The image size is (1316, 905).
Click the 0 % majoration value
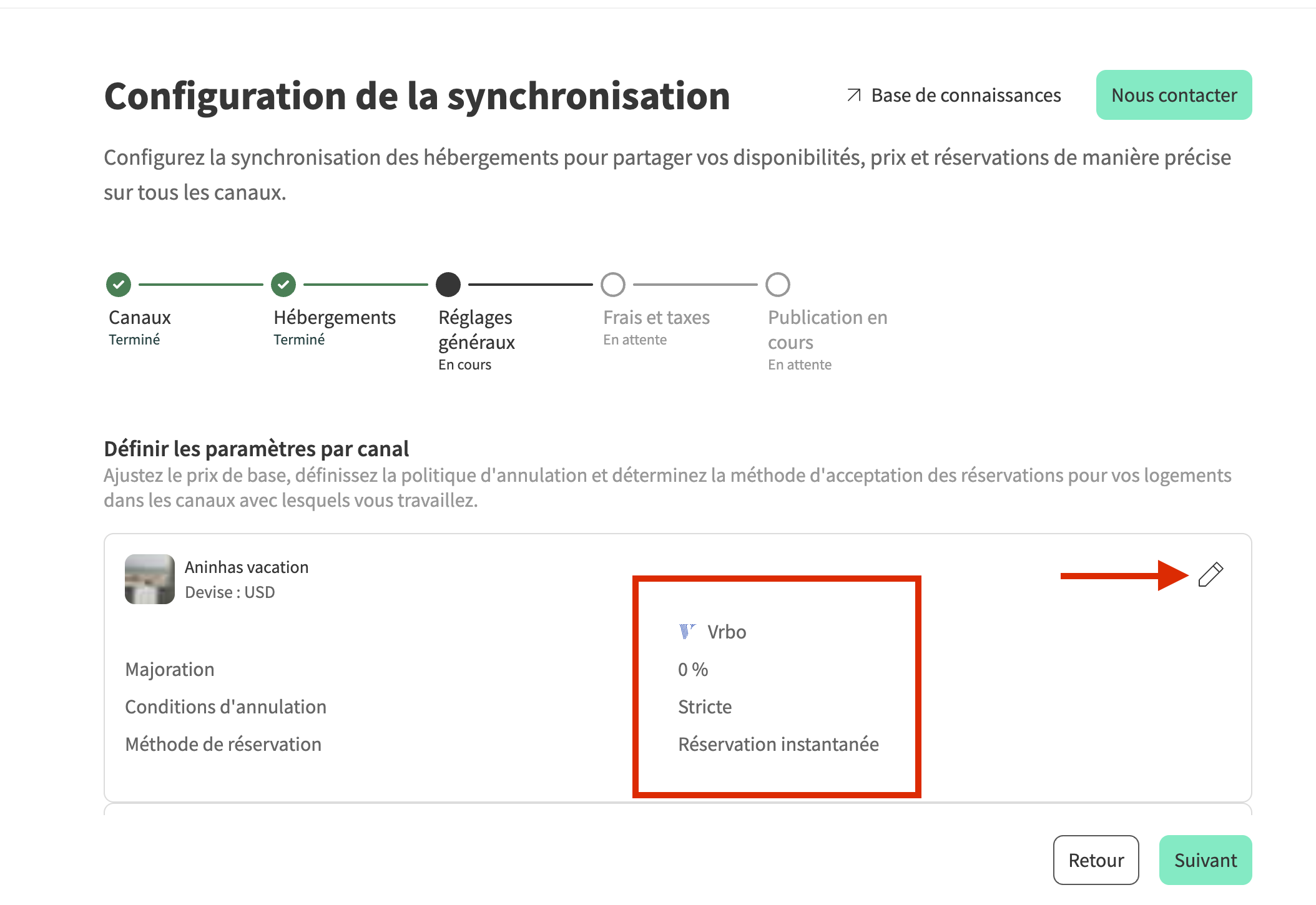pos(693,669)
